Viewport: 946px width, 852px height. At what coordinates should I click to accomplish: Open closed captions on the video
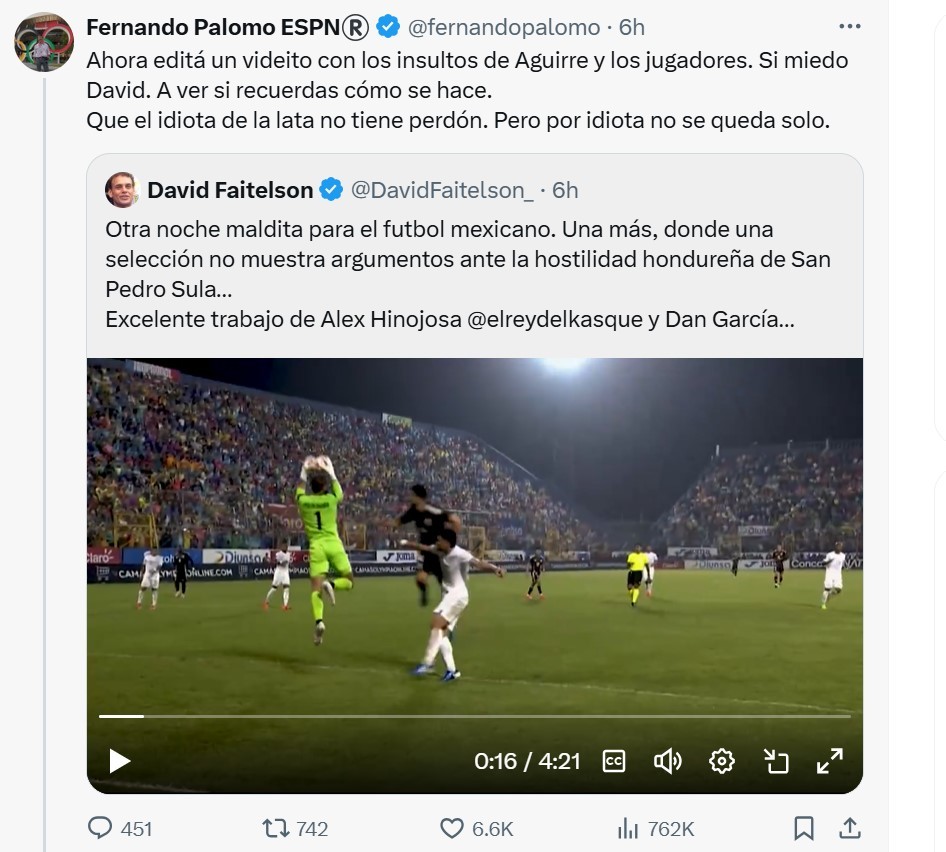coord(614,760)
